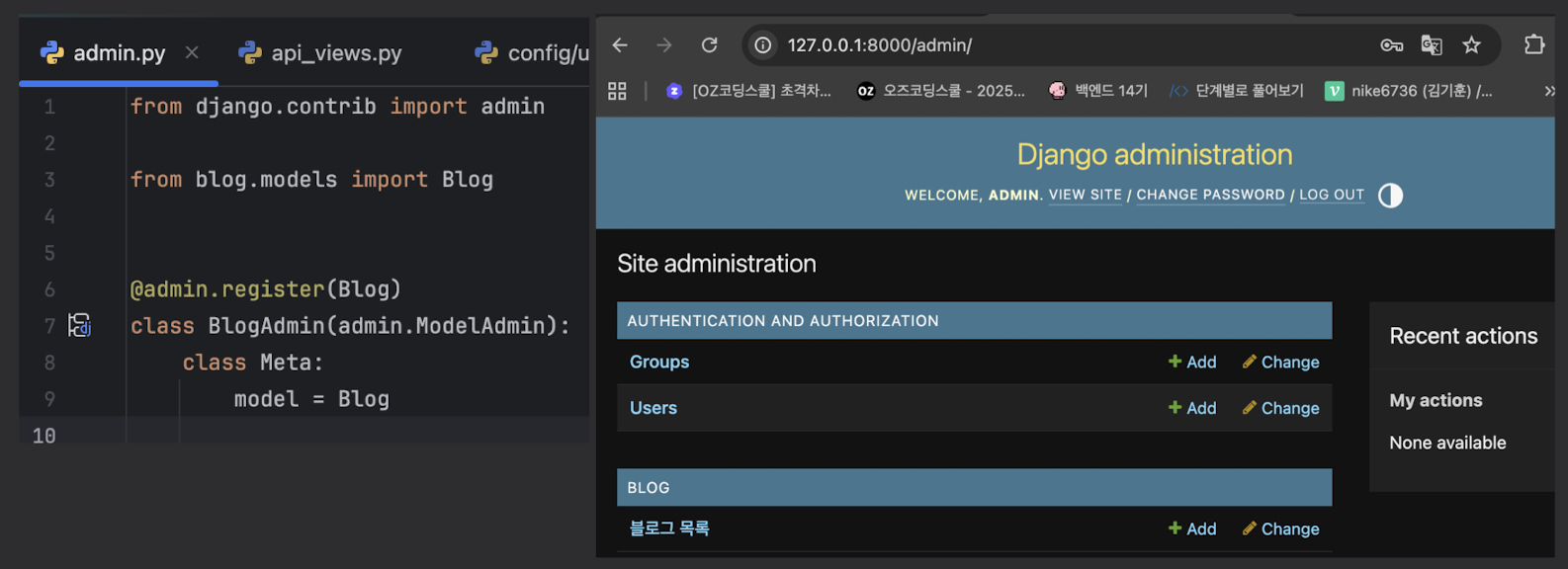The image size is (1568, 569).
Task: Open the config/u... editor tab
Action: pyautogui.click(x=532, y=52)
